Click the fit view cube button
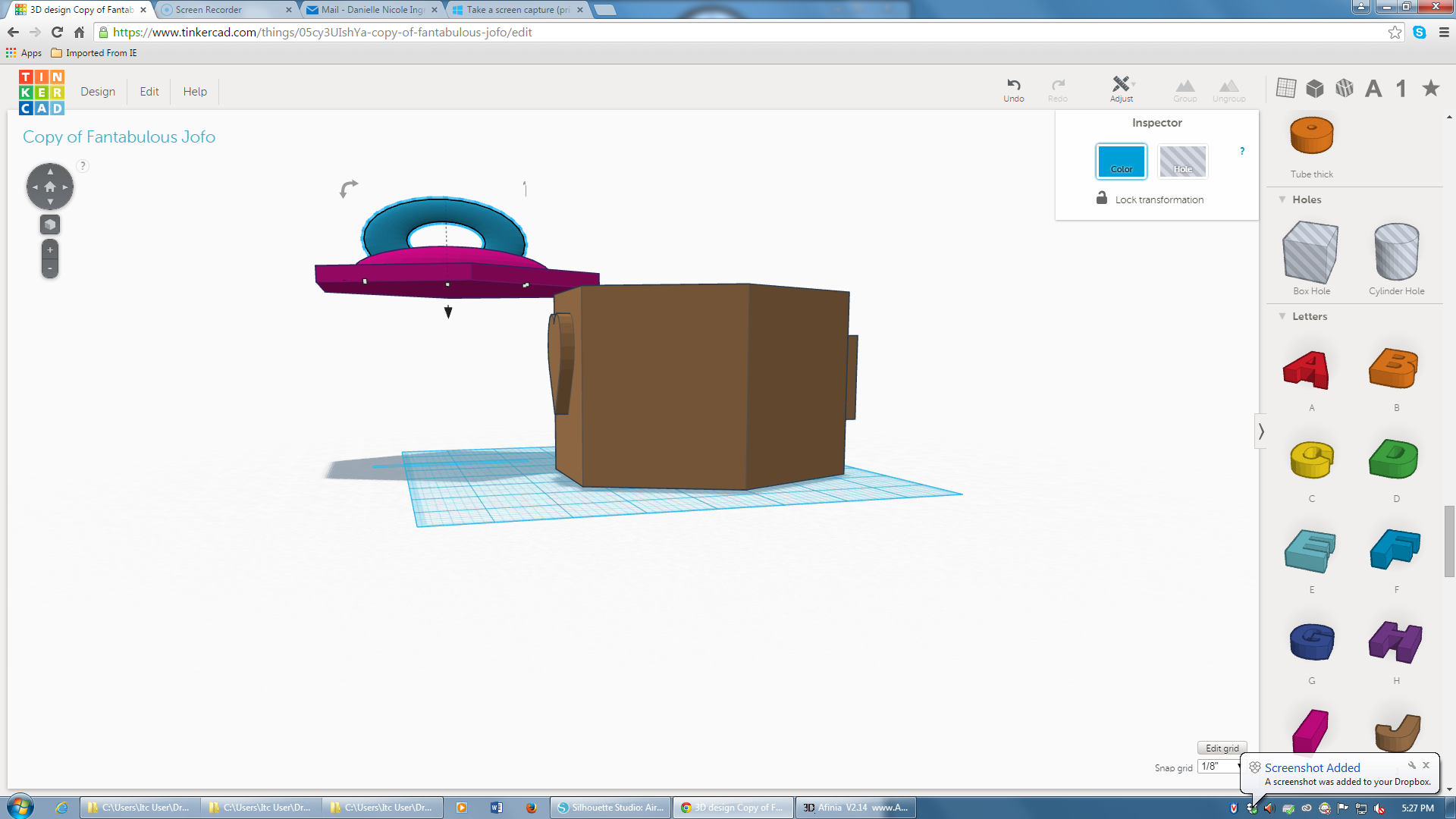The width and height of the screenshot is (1456, 819). point(50,224)
